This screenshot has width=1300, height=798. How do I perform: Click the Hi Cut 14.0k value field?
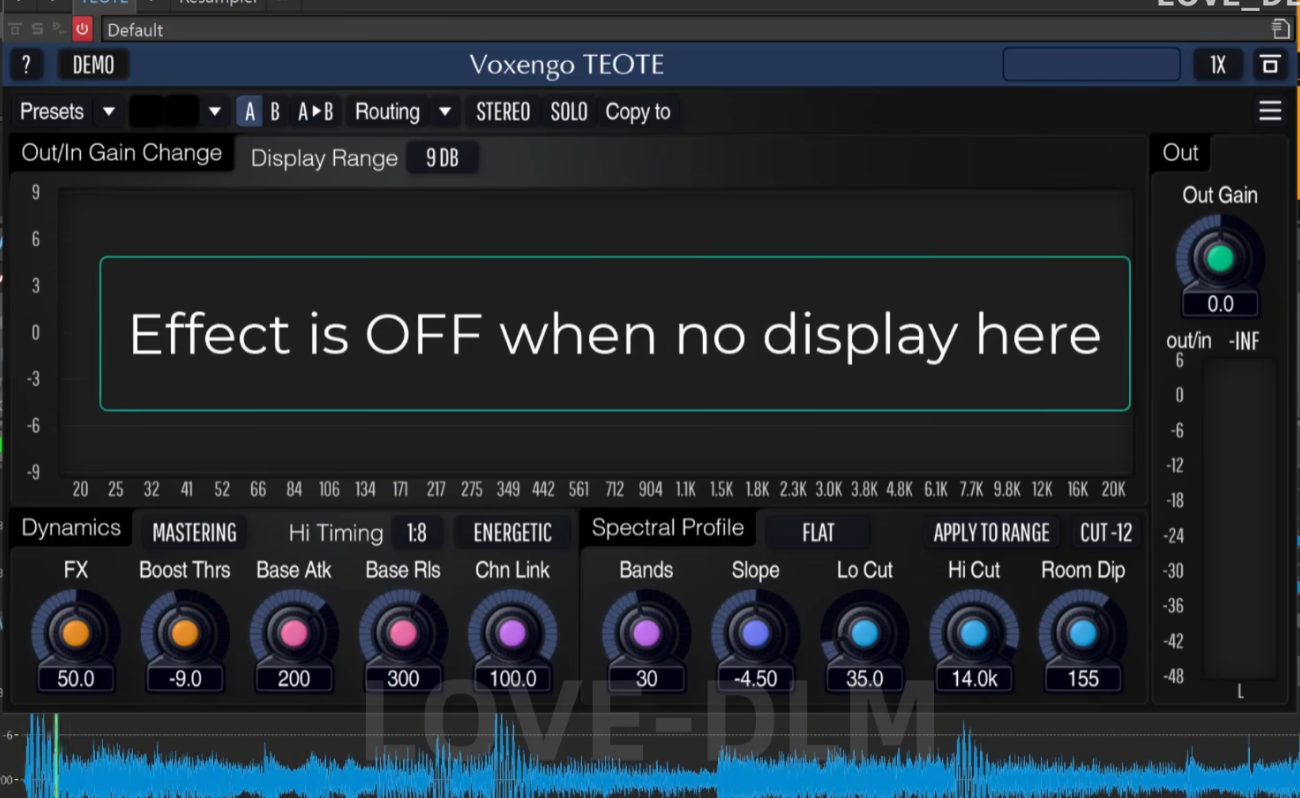pyautogui.click(x=974, y=679)
